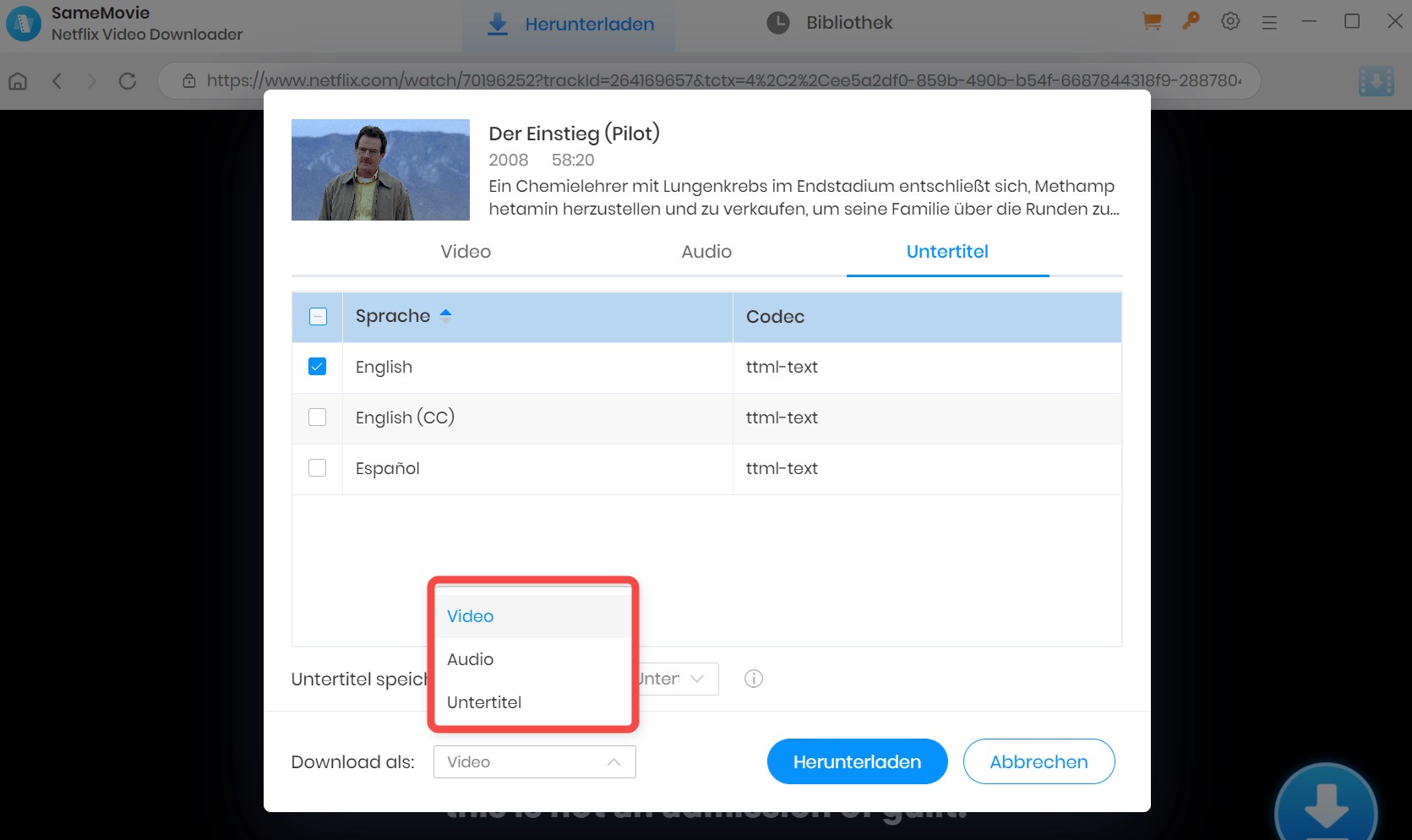Click the English row ttml-text codec cell

[927, 368]
